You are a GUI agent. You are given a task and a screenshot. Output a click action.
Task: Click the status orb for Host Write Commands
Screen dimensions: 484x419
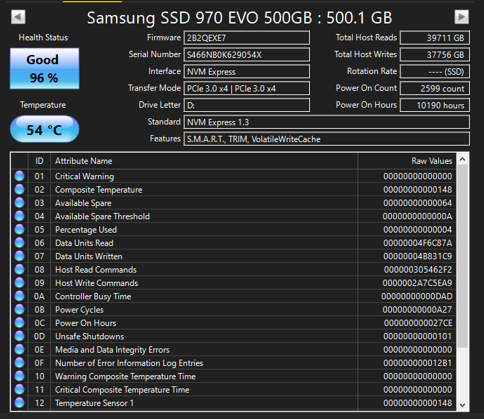[x=20, y=283]
